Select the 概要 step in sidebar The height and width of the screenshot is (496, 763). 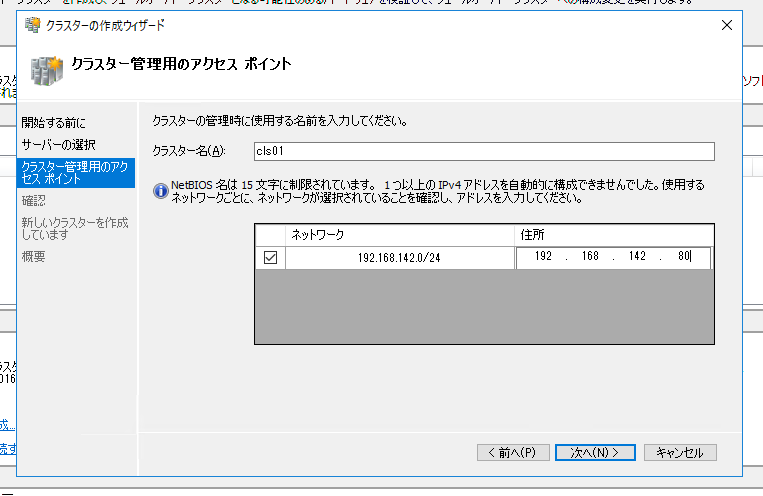click(x=34, y=256)
